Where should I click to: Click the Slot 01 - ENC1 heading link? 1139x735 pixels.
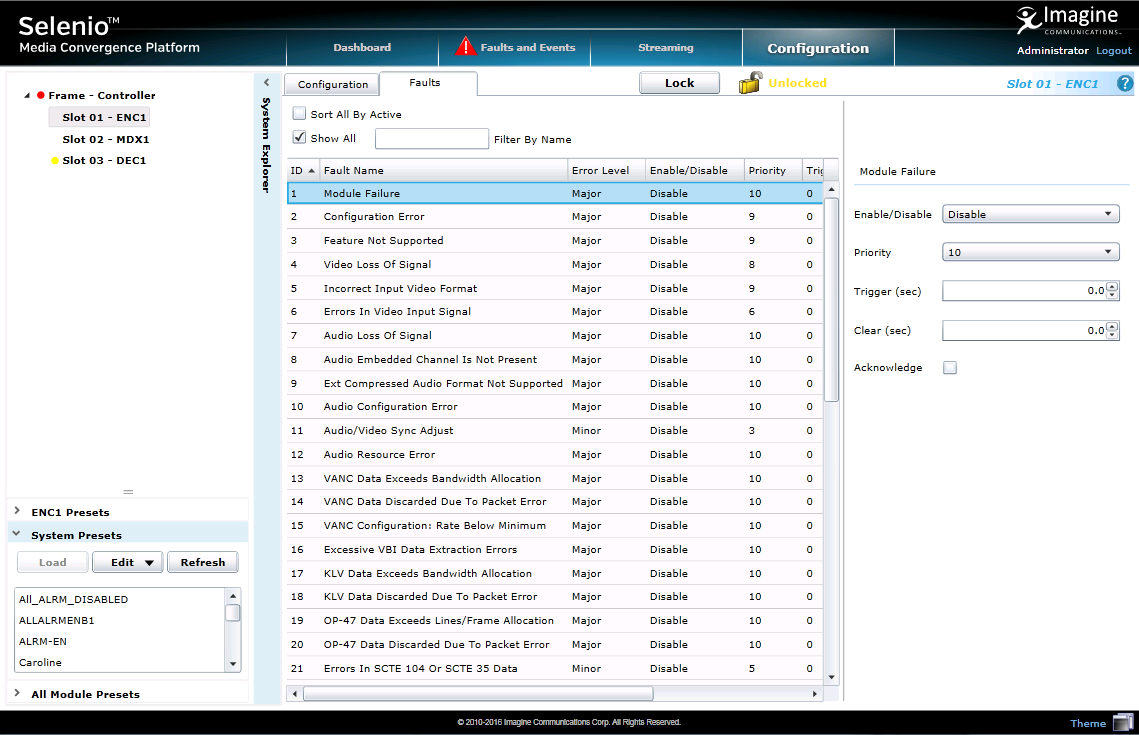pyautogui.click(x=1052, y=84)
